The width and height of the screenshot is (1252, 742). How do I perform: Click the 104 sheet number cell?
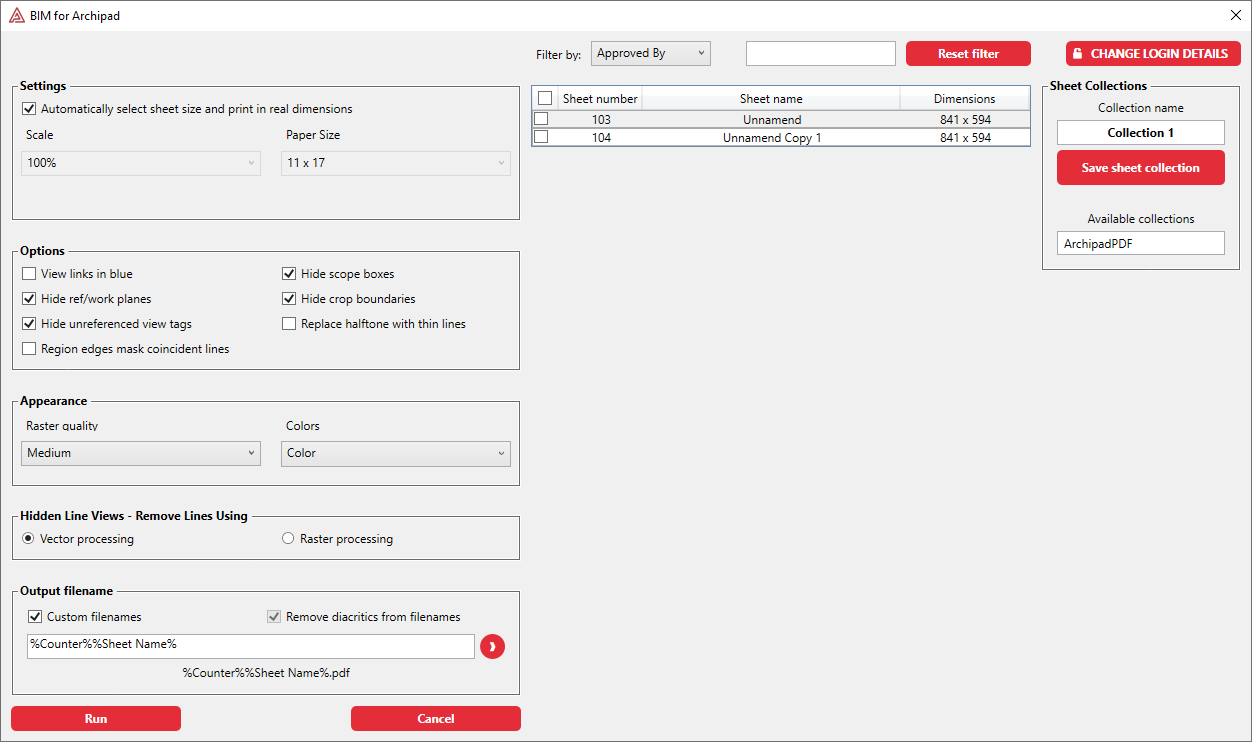[601, 138]
